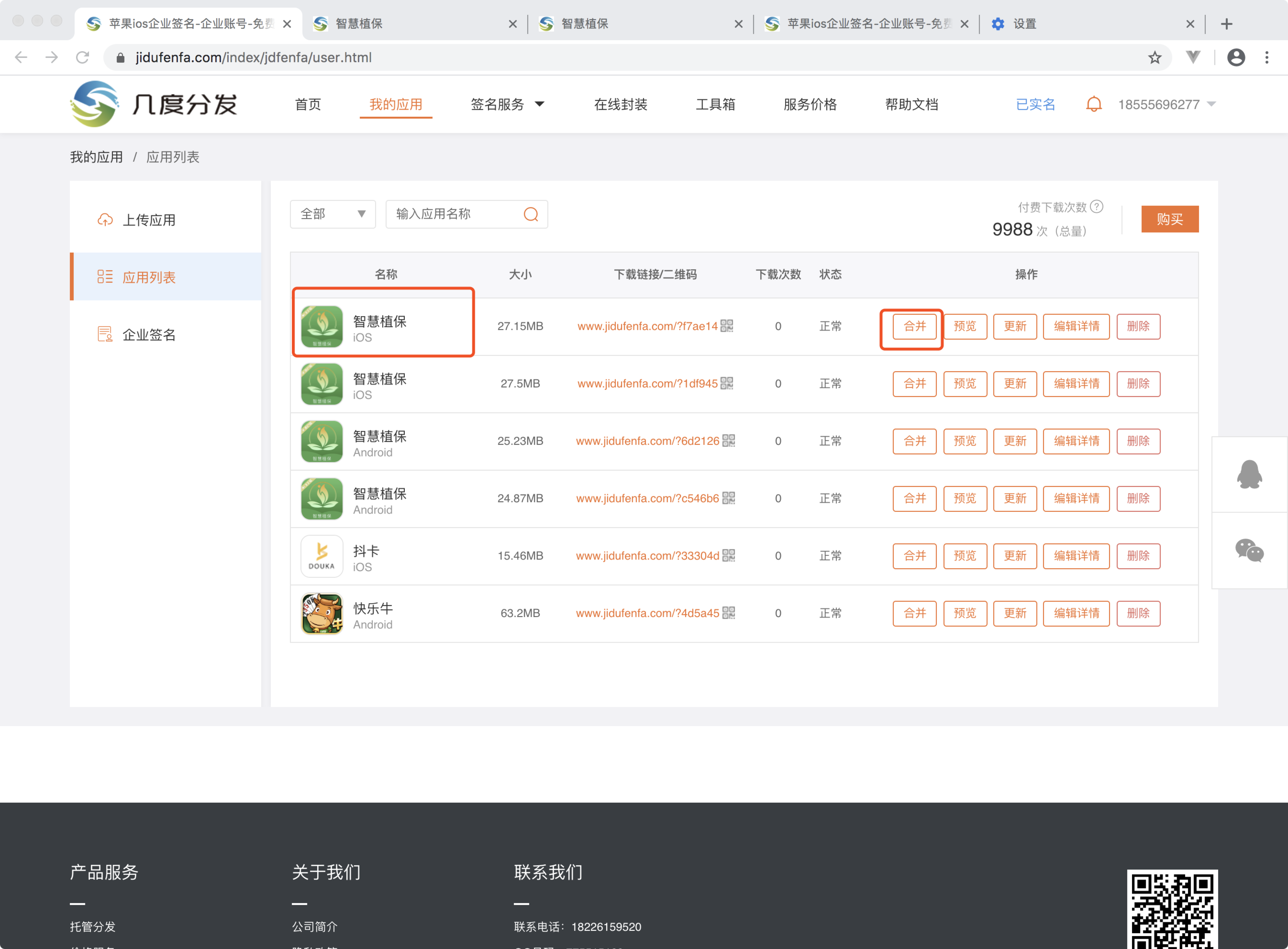Show QR code for ?f7ae14 link

(x=727, y=326)
